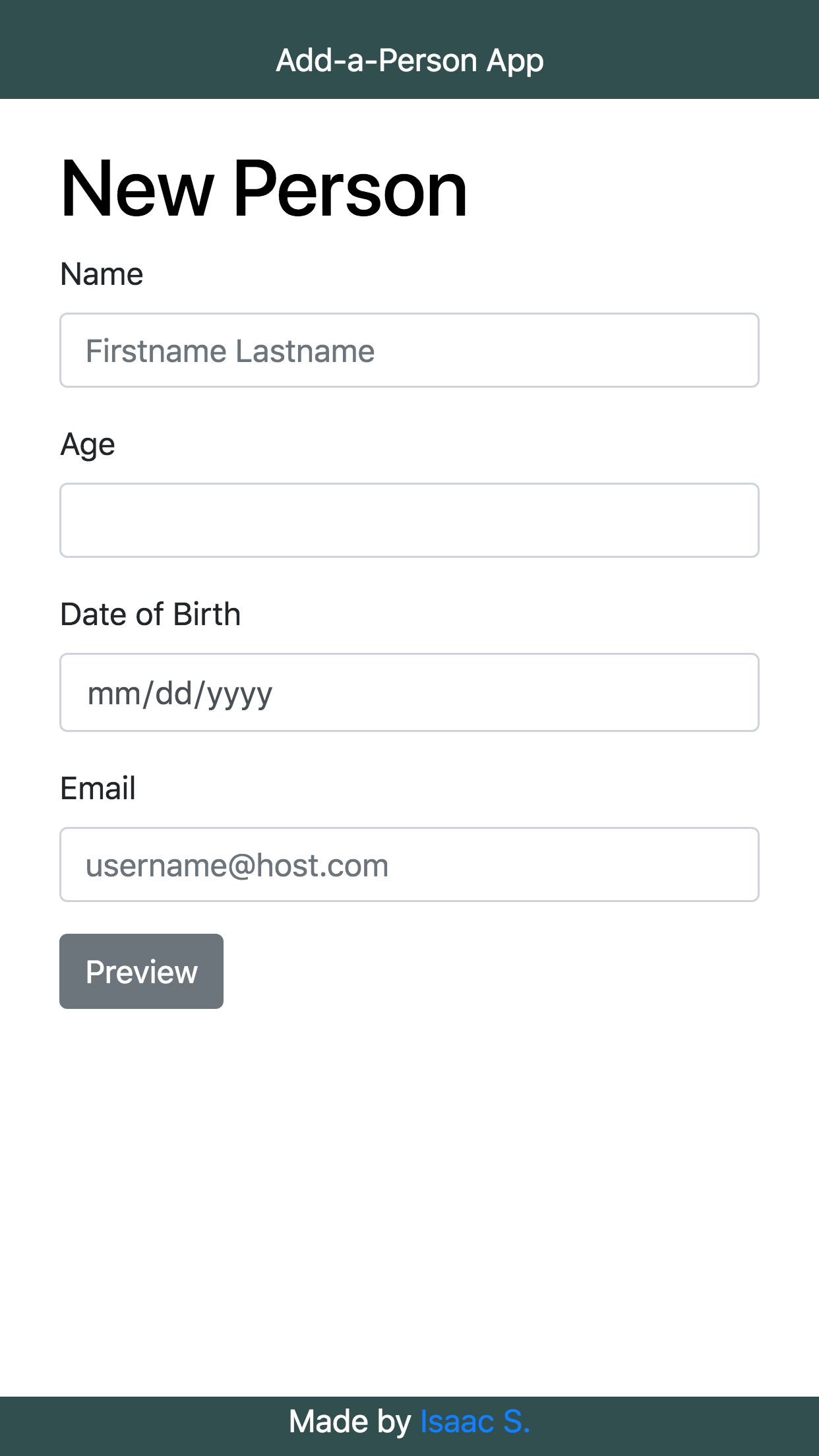Click the Name input field
Viewport: 819px width, 1456px height.
coord(409,350)
